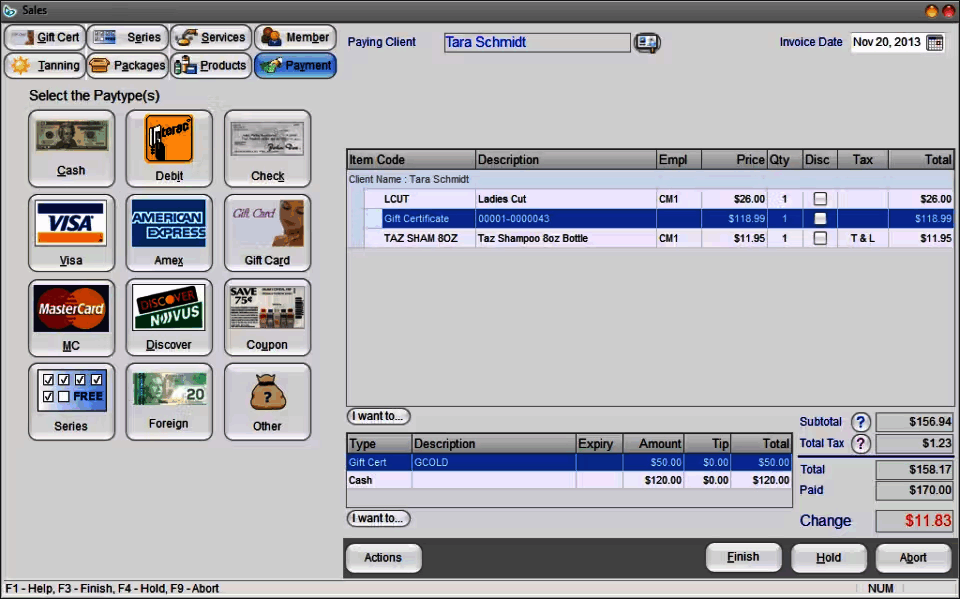This screenshot has width=960, height=599.
Task: Open 'I want to...' menu under items list
Action: coord(378,416)
